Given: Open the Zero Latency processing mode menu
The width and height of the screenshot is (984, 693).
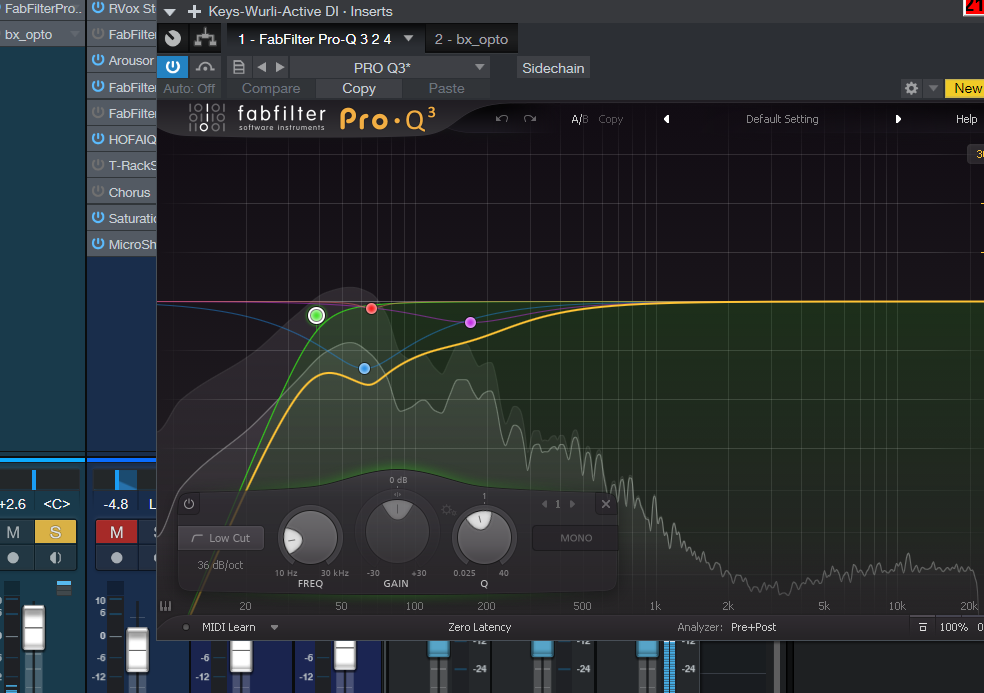Looking at the screenshot, I should tap(479, 627).
